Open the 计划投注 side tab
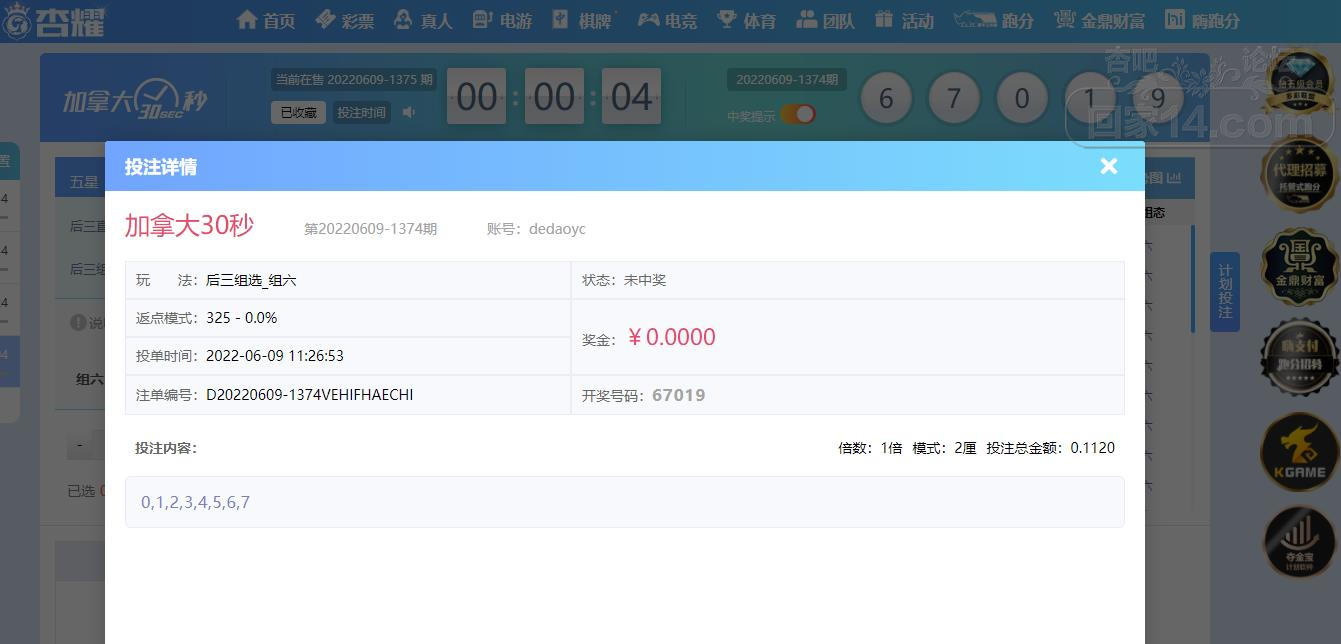The height and width of the screenshot is (644, 1341). [1225, 291]
